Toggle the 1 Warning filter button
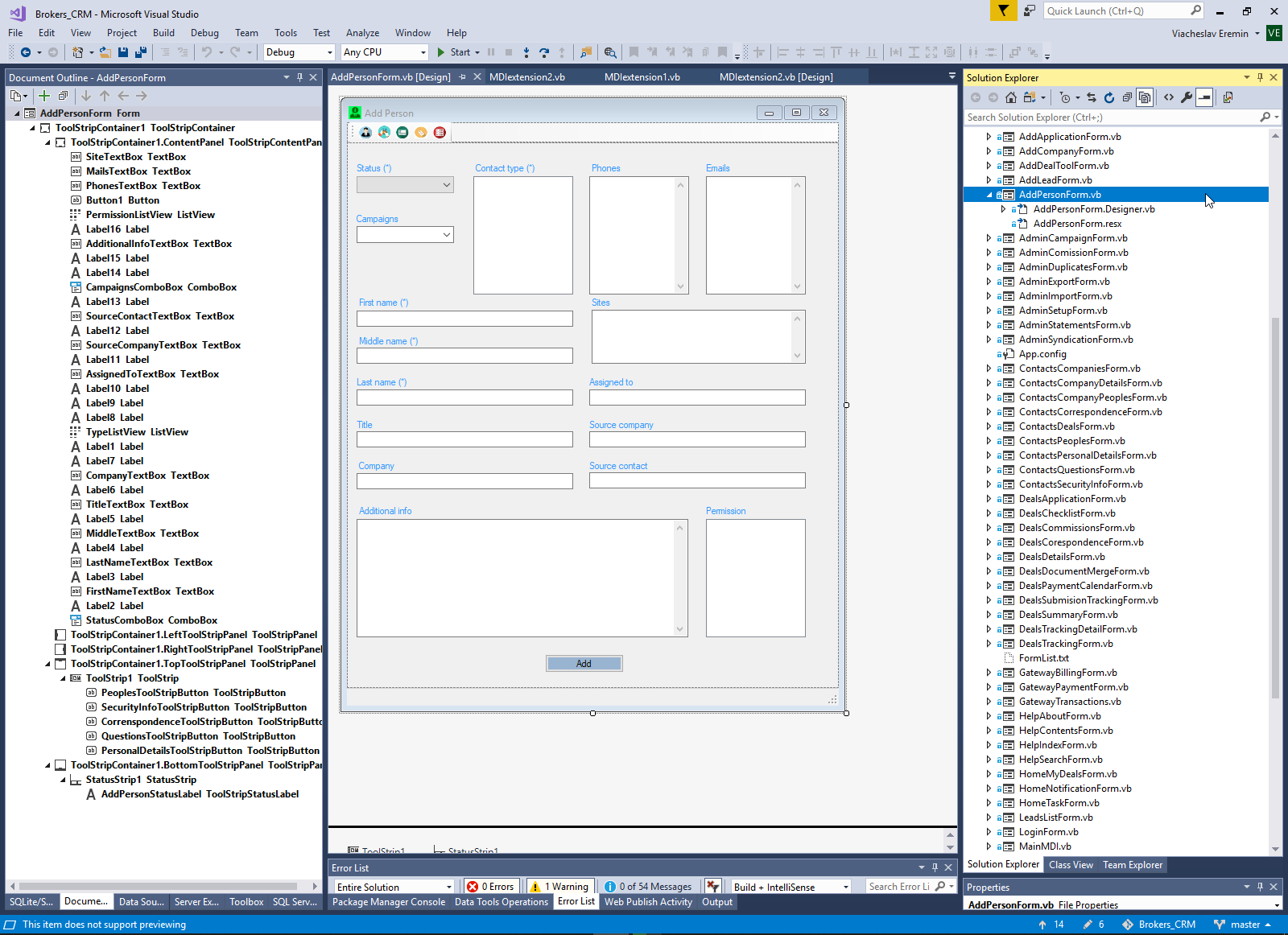This screenshot has width=1288, height=935. click(559, 887)
